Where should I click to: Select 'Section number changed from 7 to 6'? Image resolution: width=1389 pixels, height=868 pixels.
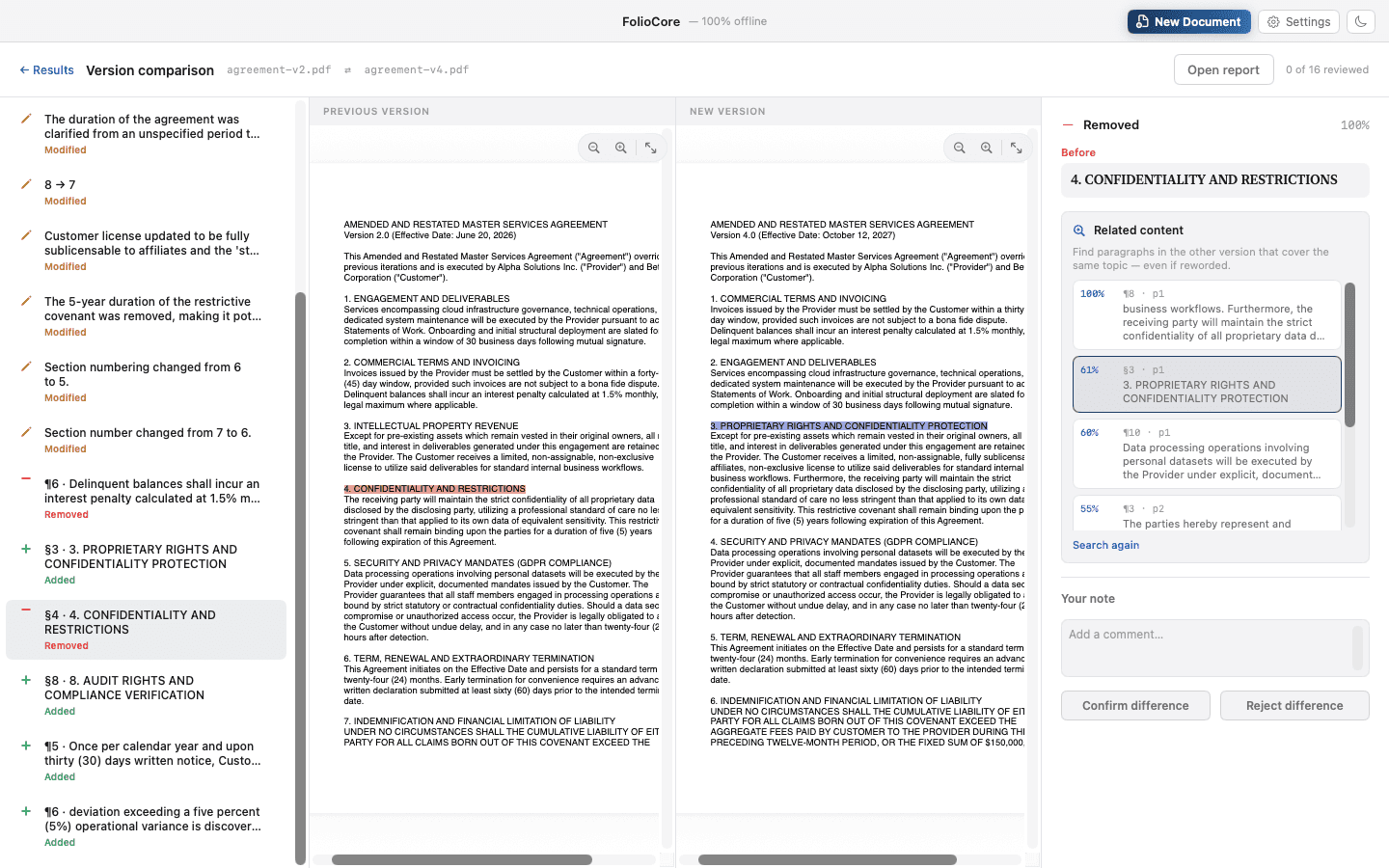tap(147, 440)
